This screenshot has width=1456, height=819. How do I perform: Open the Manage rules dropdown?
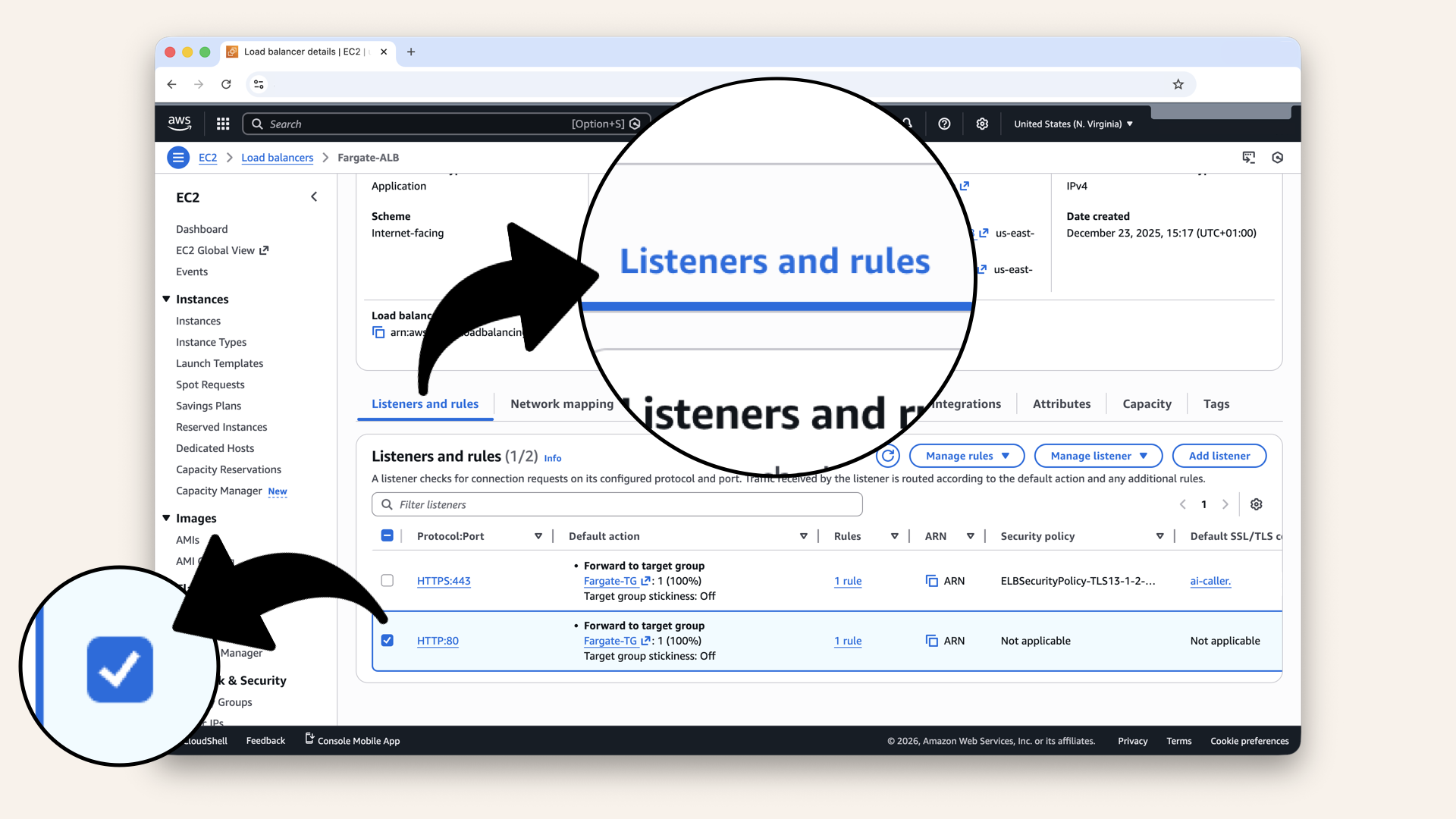966,456
